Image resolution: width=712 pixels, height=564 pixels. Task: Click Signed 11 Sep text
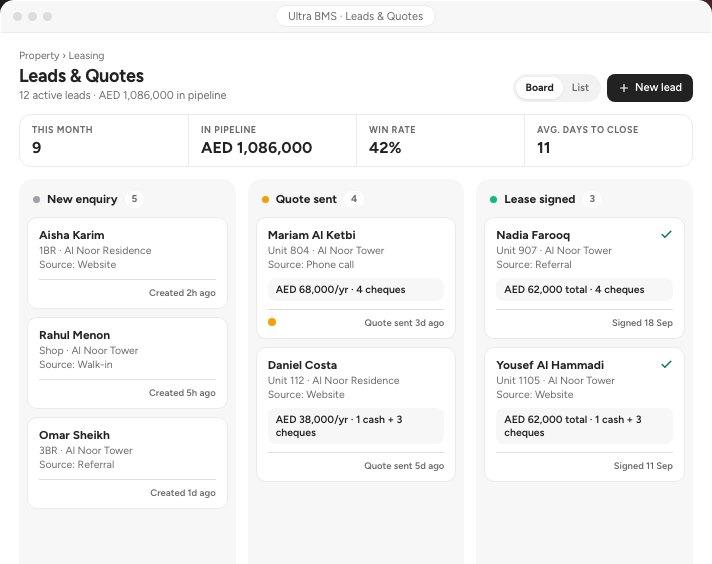[643, 466]
